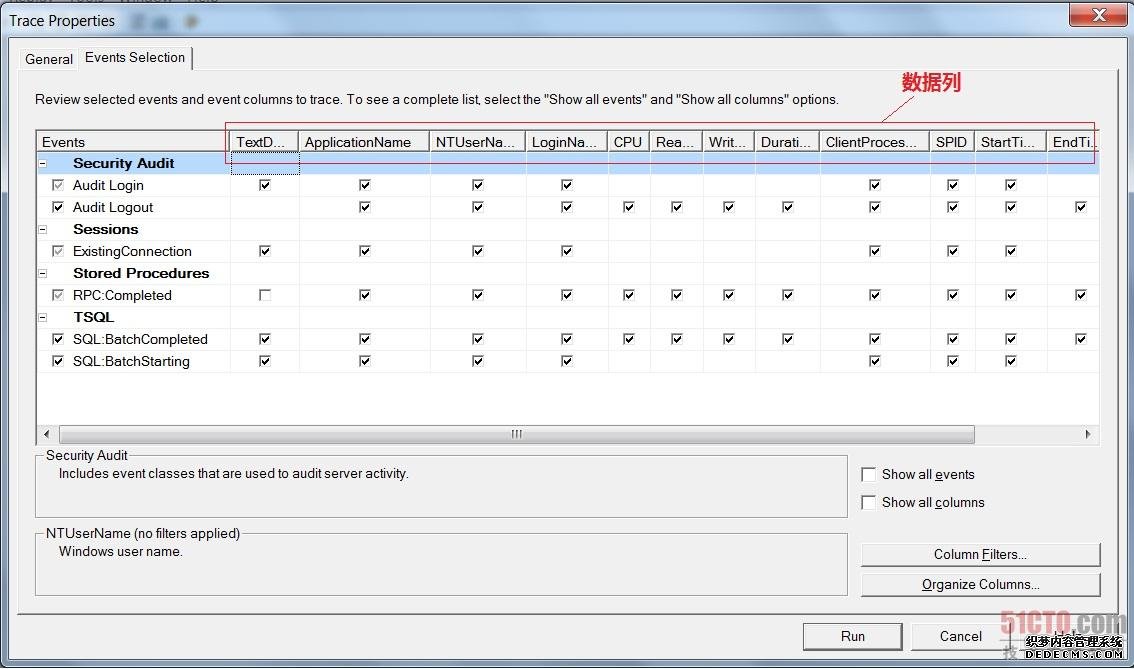Click the horizontal scrollbar thumb

pyautogui.click(x=516, y=434)
